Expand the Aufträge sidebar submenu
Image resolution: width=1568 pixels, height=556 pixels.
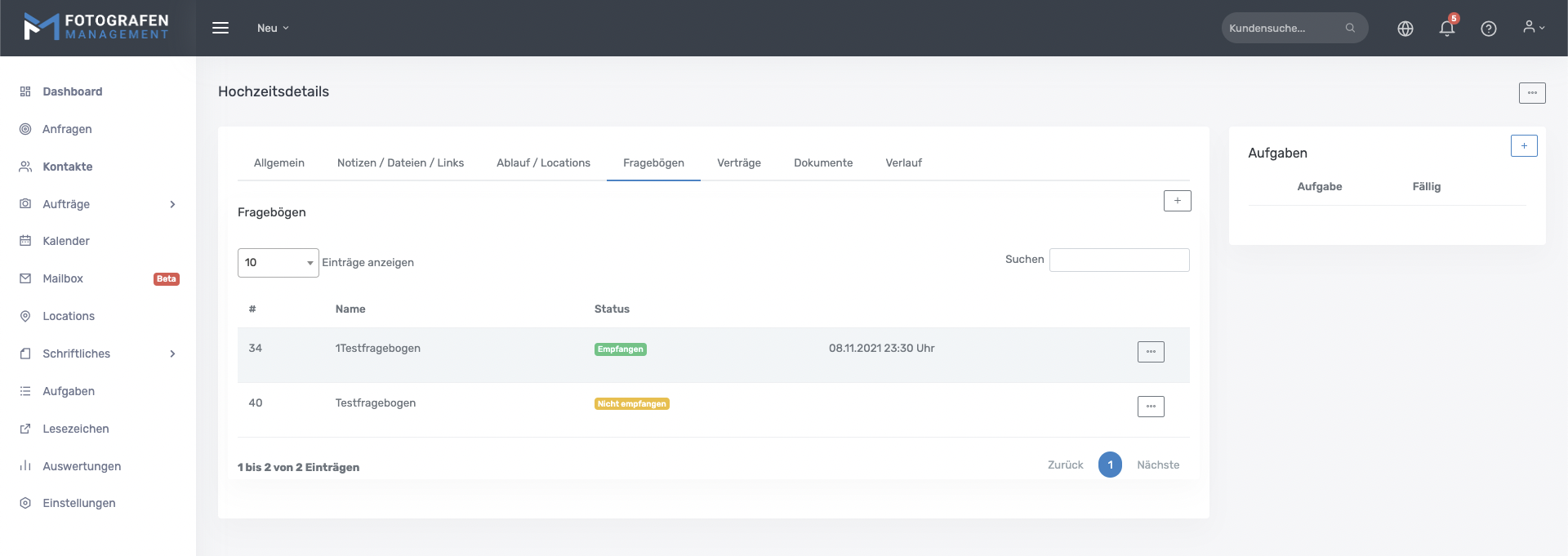tap(172, 204)
